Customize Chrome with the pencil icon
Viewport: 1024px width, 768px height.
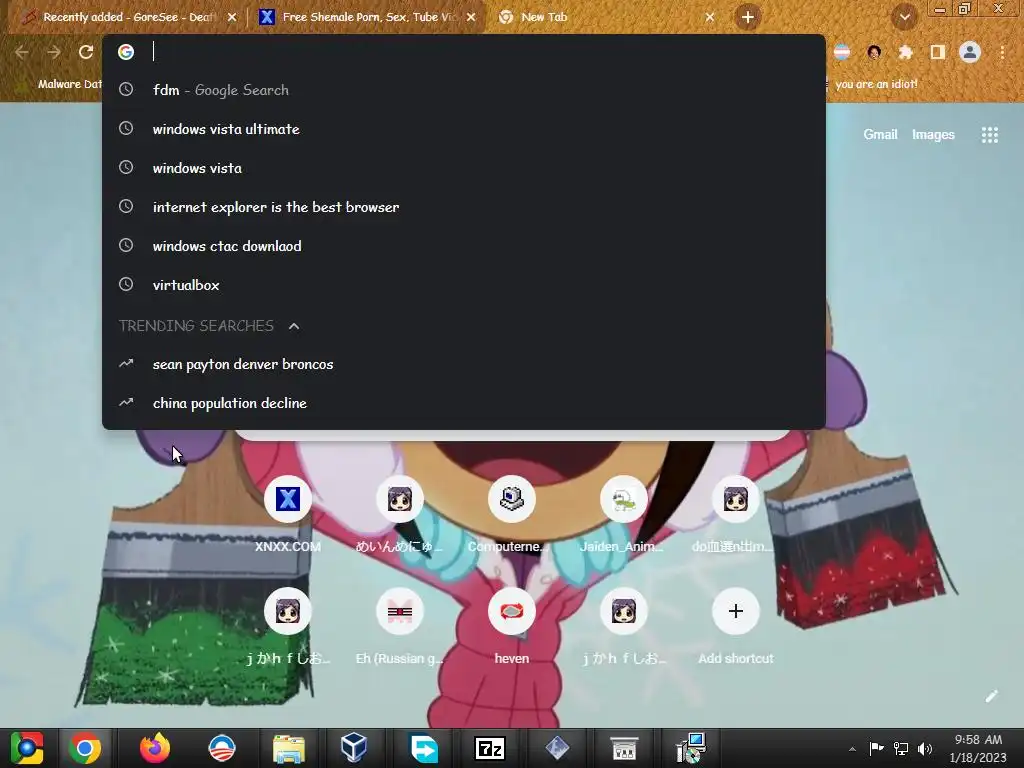tap(991, 696)
